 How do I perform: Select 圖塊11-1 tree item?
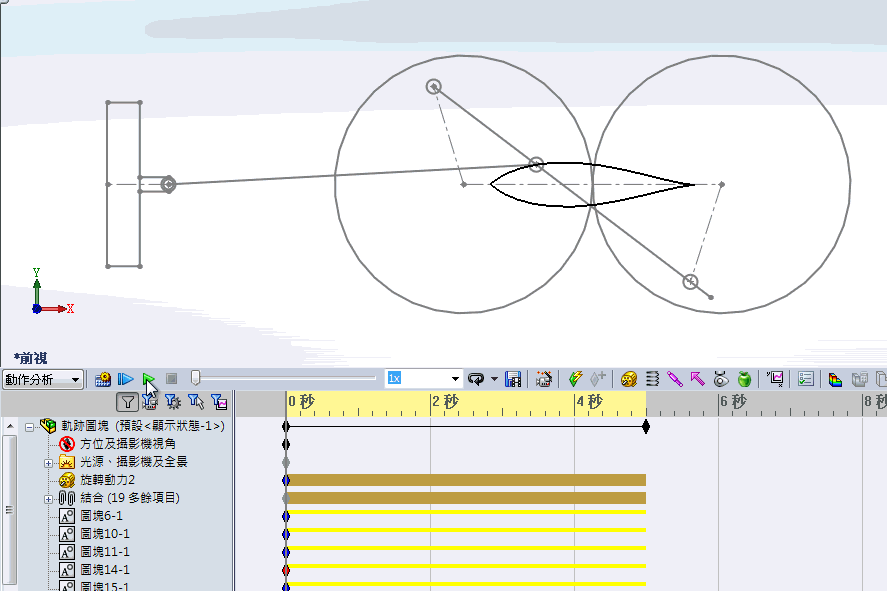(x=105, y=551)
